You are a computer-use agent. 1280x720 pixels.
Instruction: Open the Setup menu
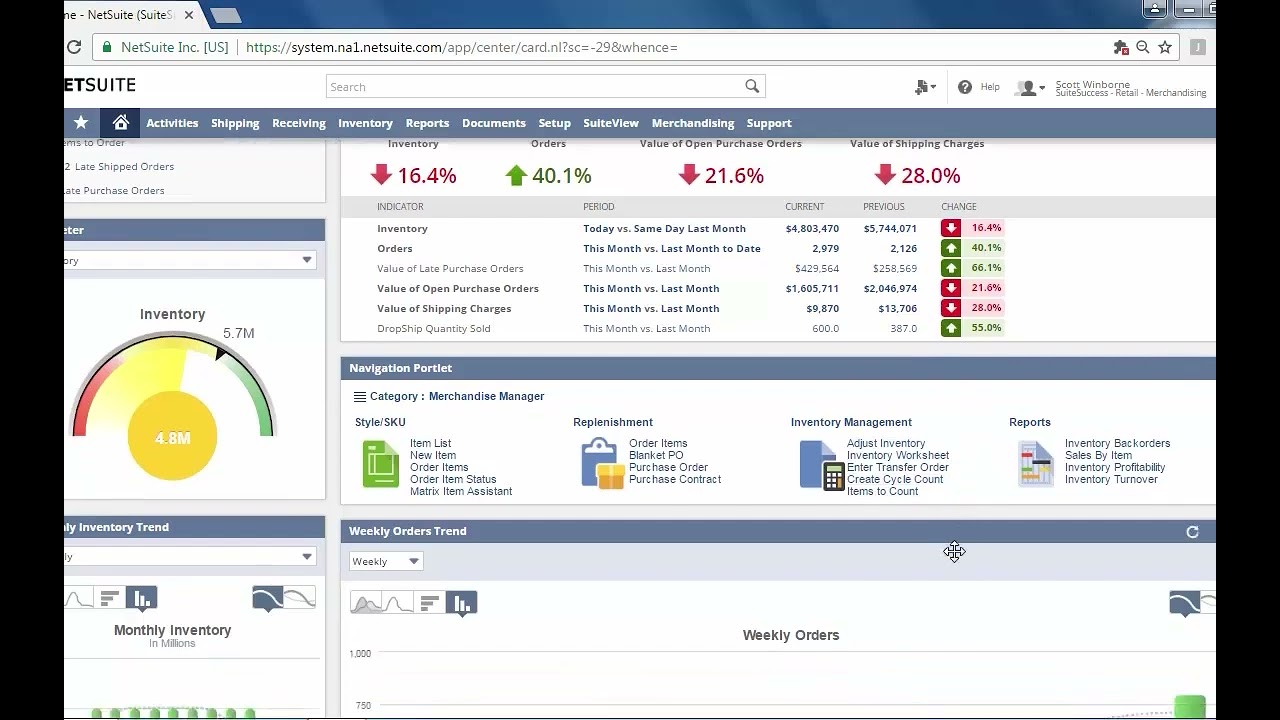pyautogui.click(x=554, y=123)
